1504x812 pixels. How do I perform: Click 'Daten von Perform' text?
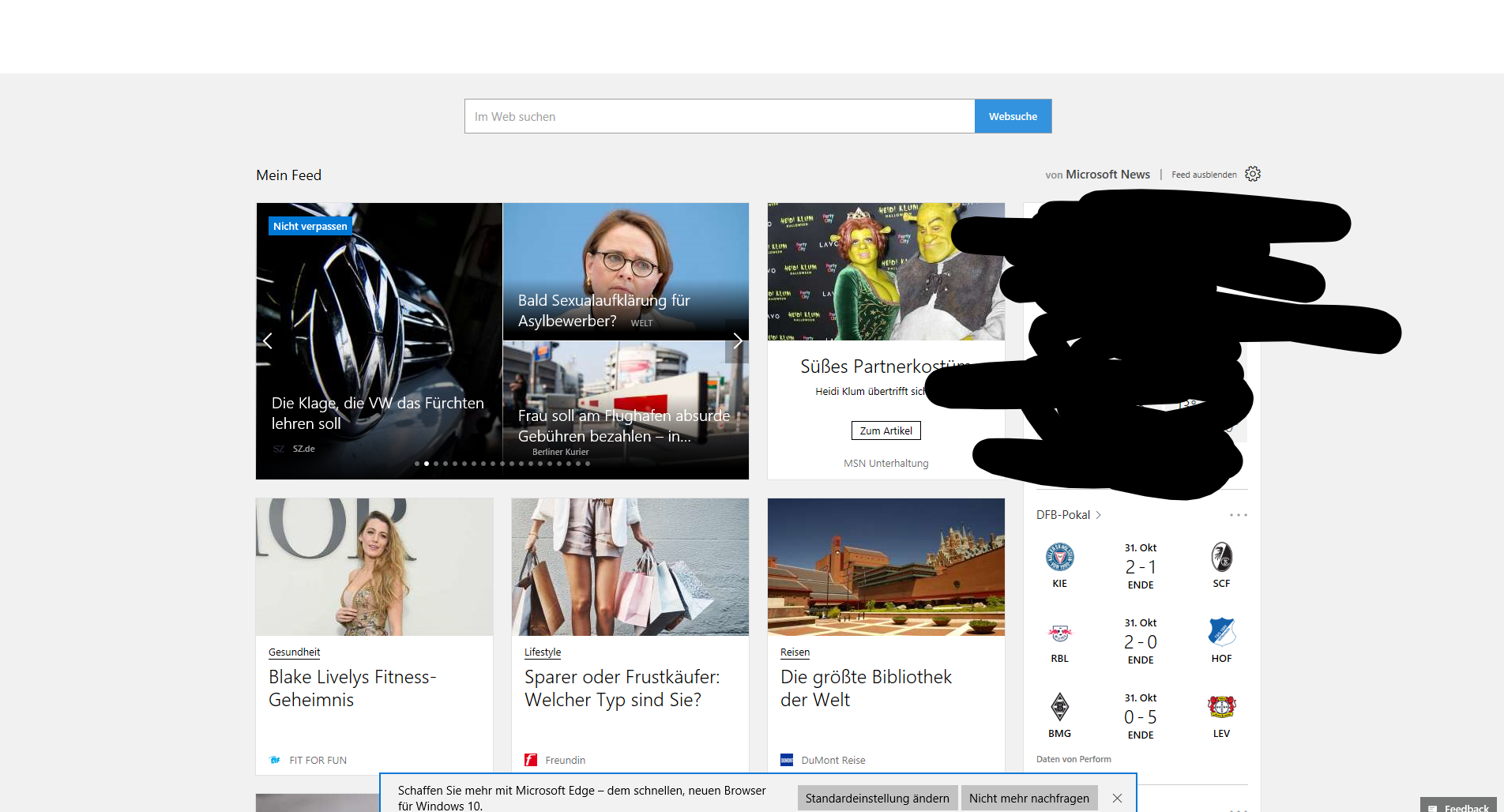[x=1073, y=759]
